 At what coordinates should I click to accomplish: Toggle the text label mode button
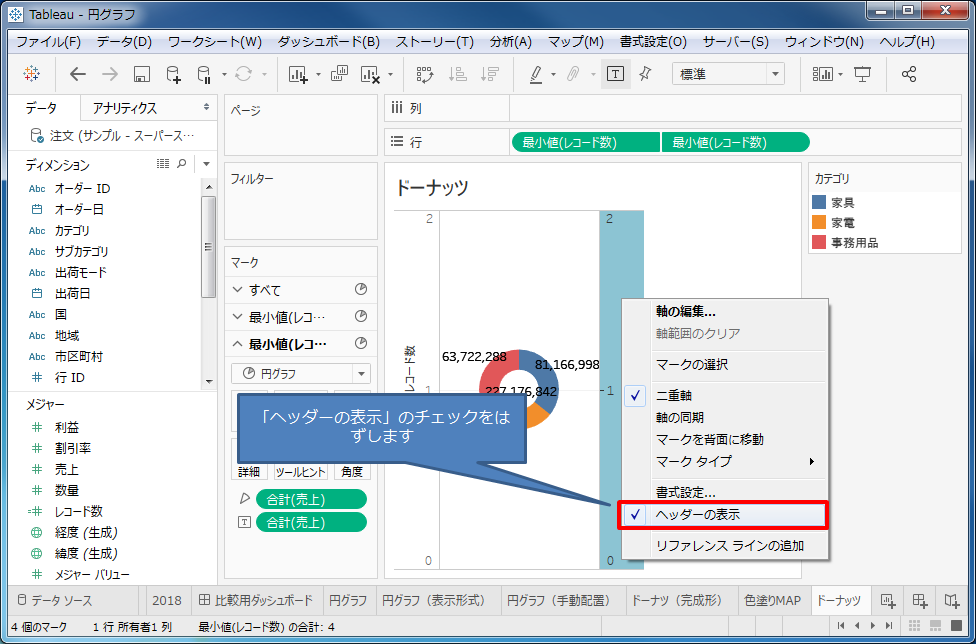click(614, 73)
